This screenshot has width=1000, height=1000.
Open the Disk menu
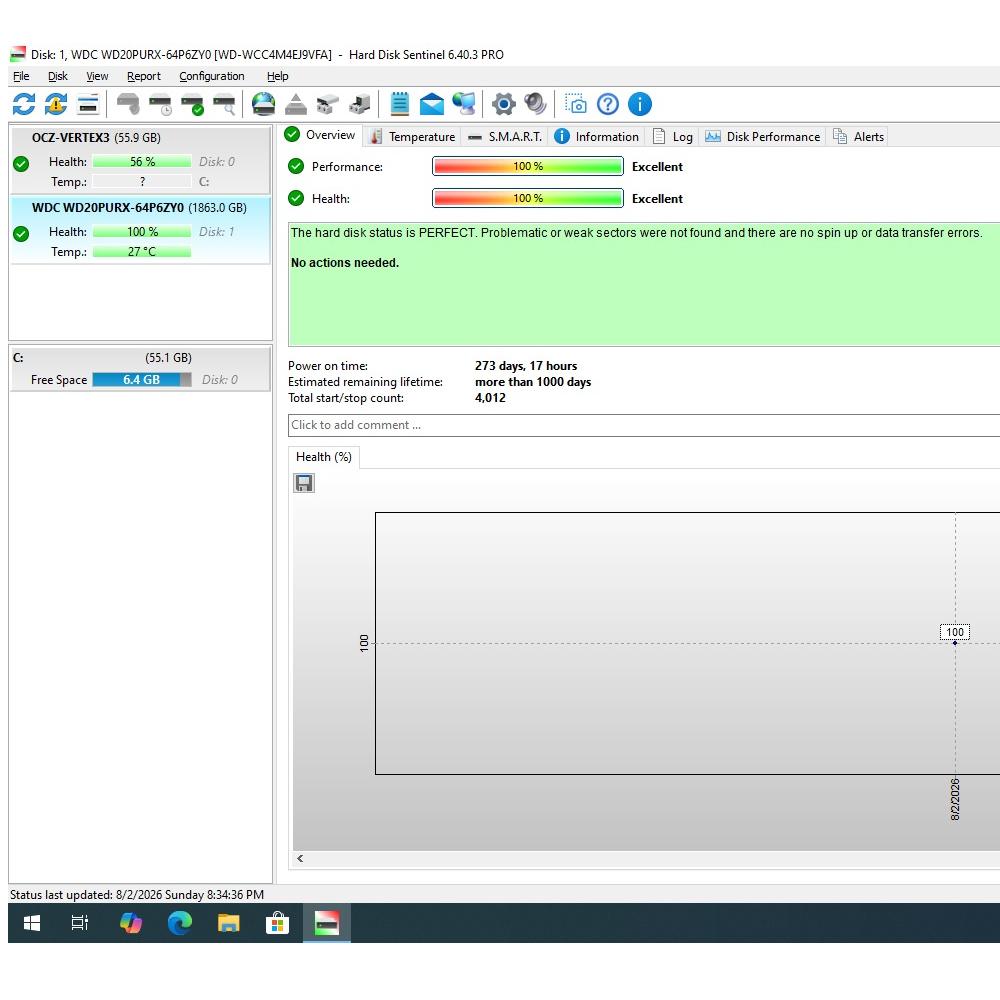coord(57,76)
